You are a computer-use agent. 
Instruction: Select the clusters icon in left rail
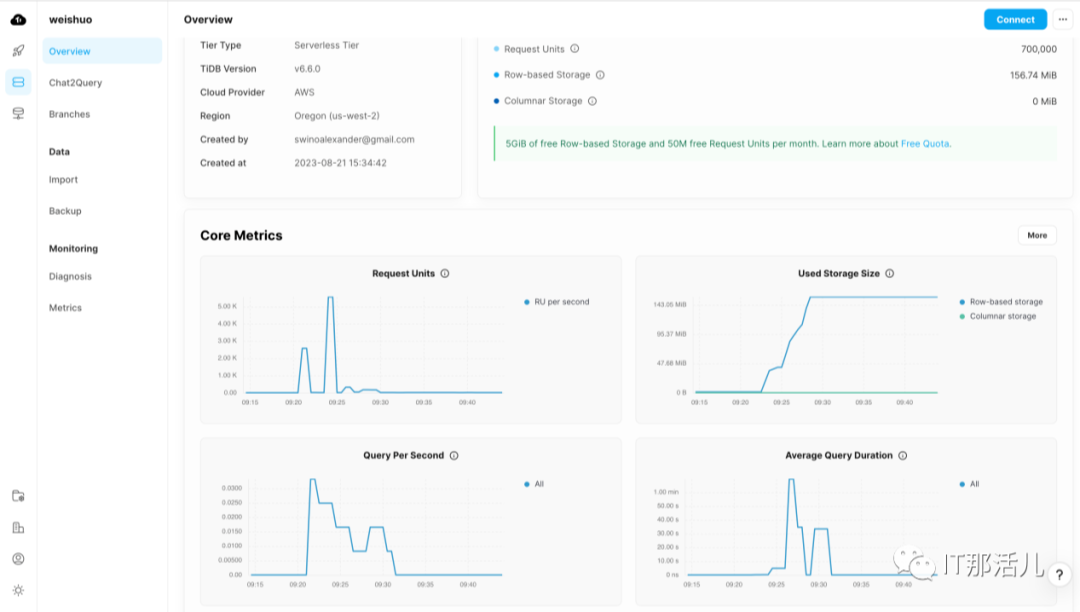click(18, 82)
